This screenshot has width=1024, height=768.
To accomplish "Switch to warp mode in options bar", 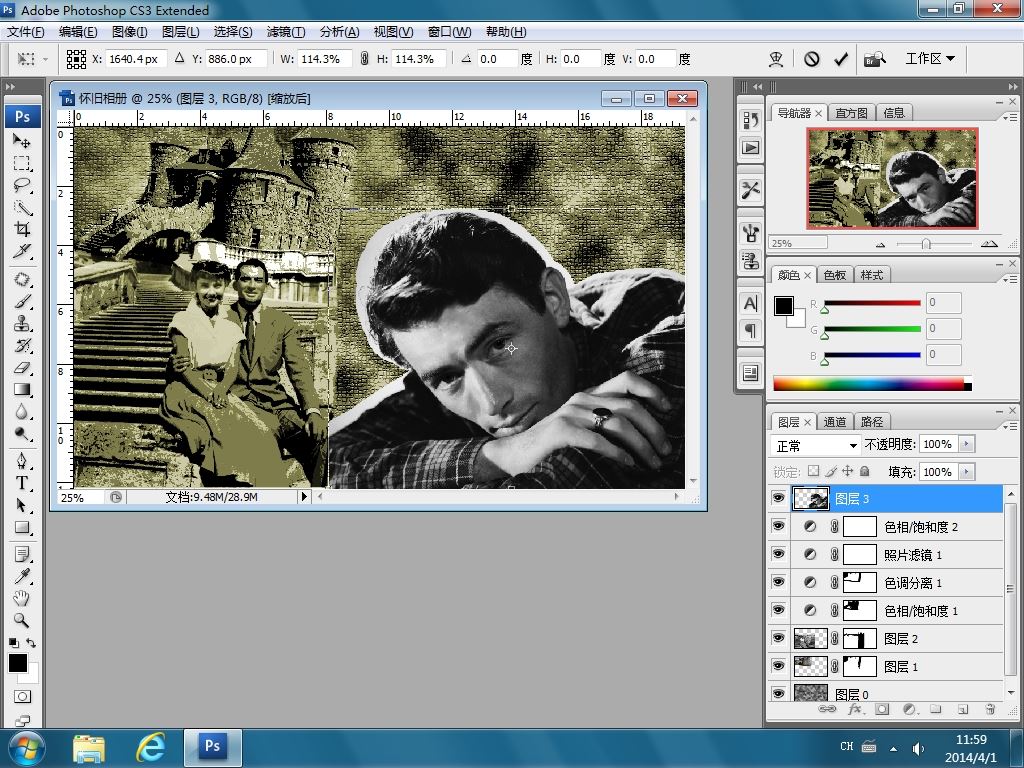I will 776,59.
